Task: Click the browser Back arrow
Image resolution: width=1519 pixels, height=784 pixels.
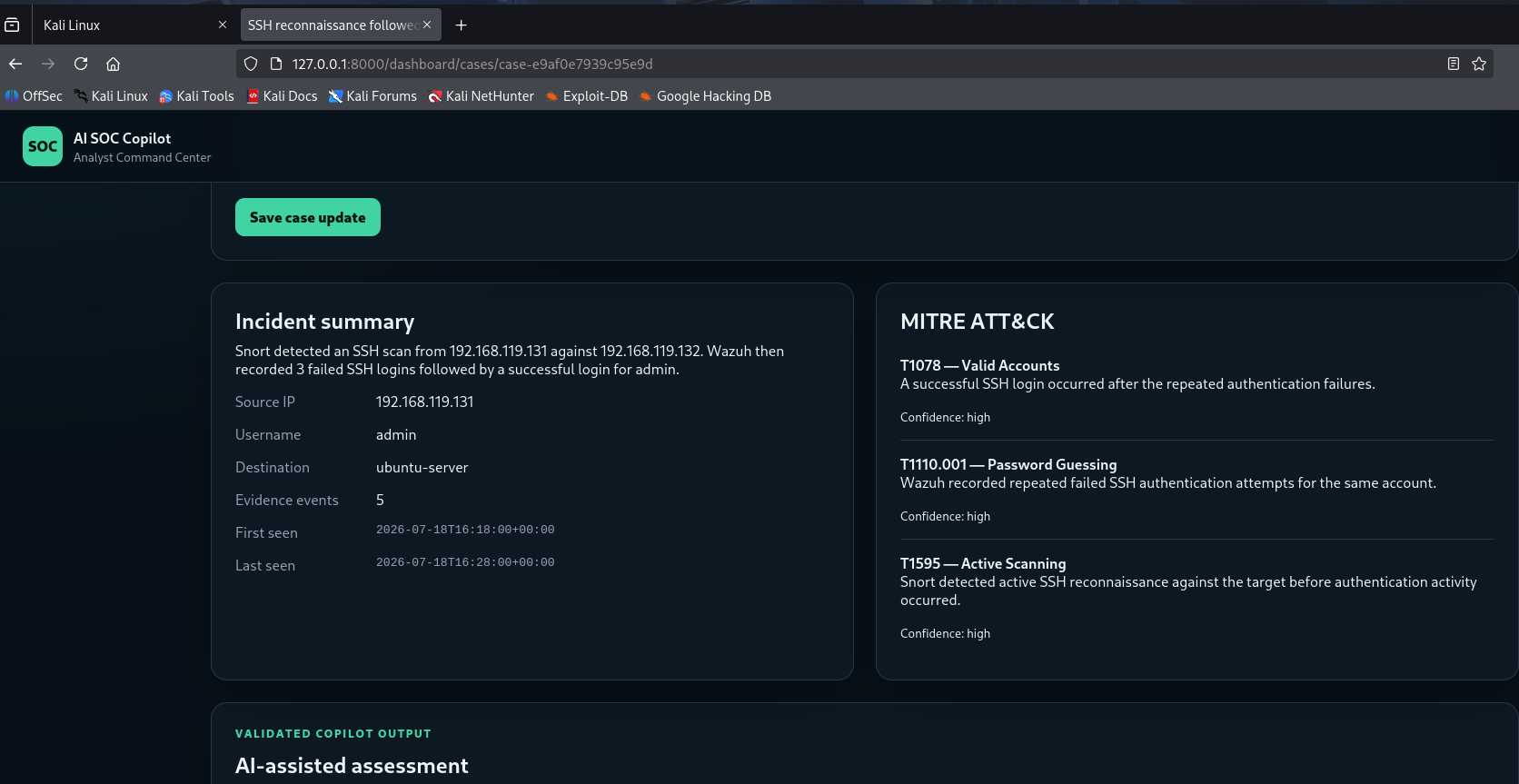Action: click(x=15, y=64)
